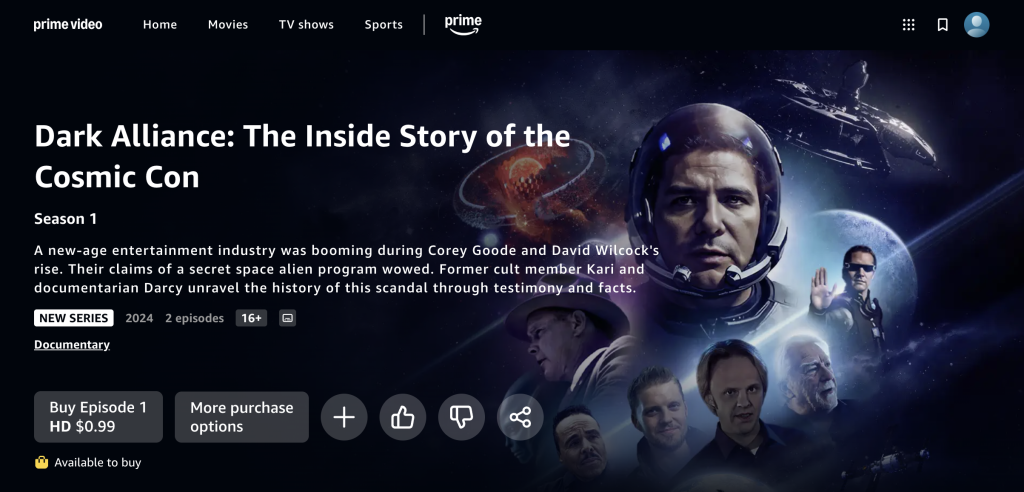Click the Prime logo in navigation

[463, 25]
